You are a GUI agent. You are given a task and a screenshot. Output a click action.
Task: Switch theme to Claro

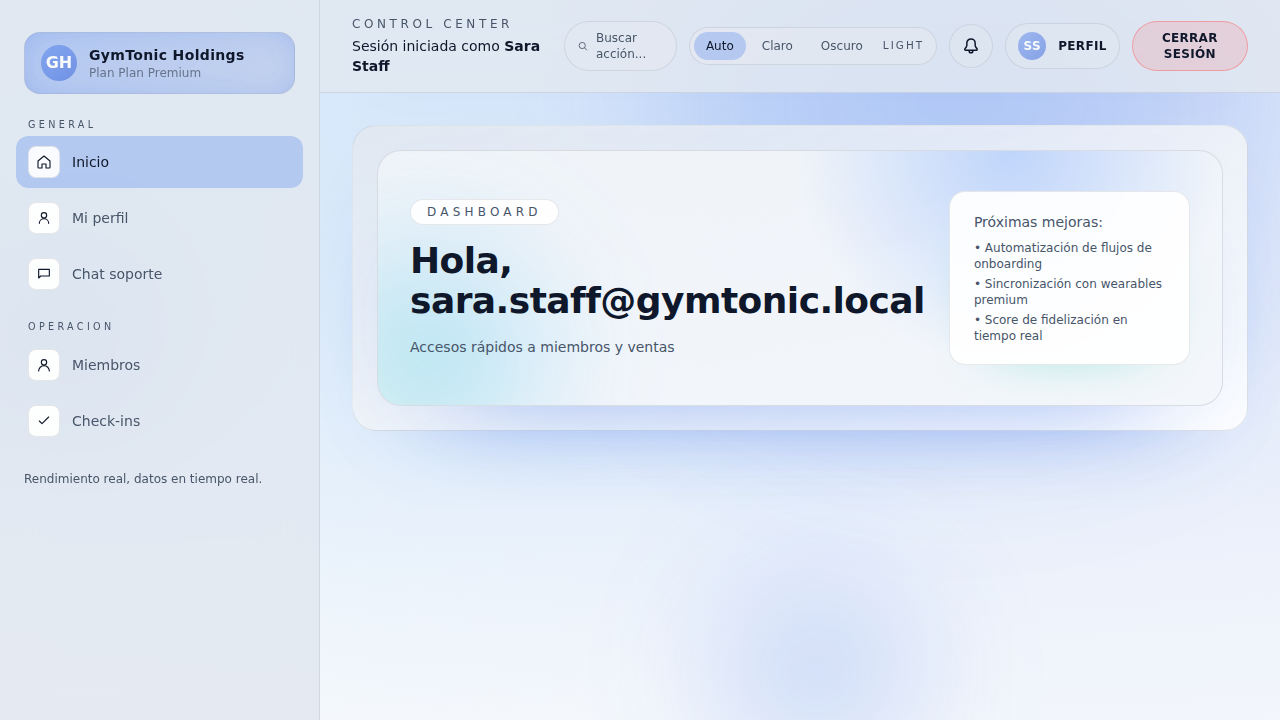(777, 46)
